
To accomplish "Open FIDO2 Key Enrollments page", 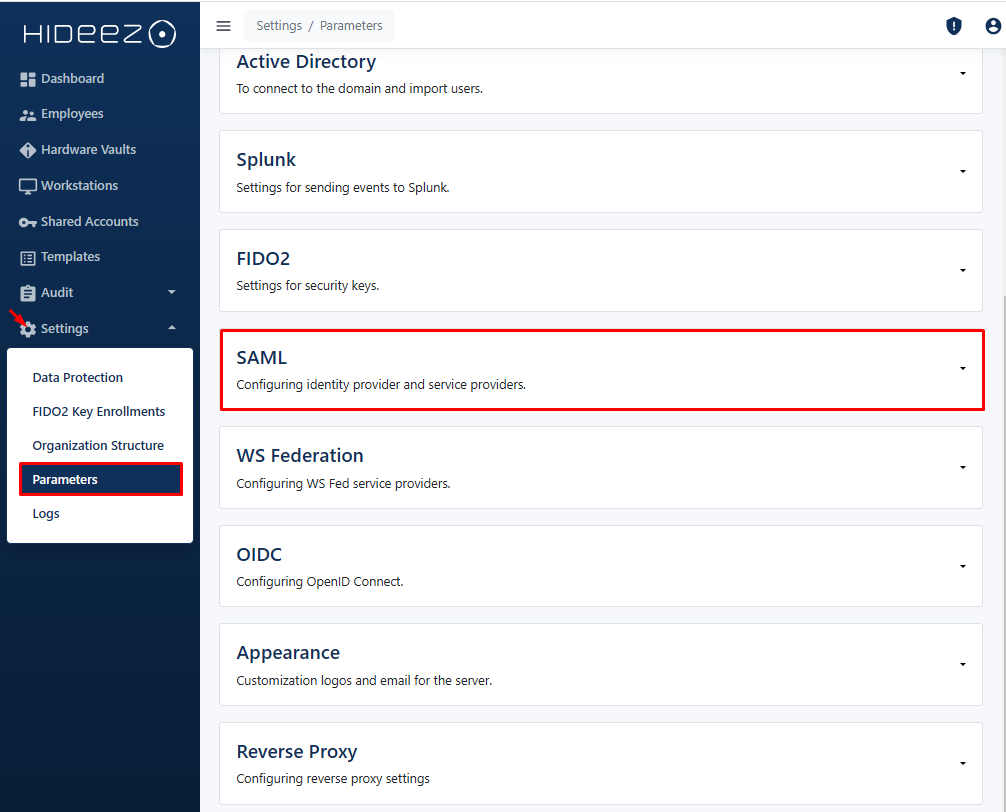I will (x=99, y=411).
